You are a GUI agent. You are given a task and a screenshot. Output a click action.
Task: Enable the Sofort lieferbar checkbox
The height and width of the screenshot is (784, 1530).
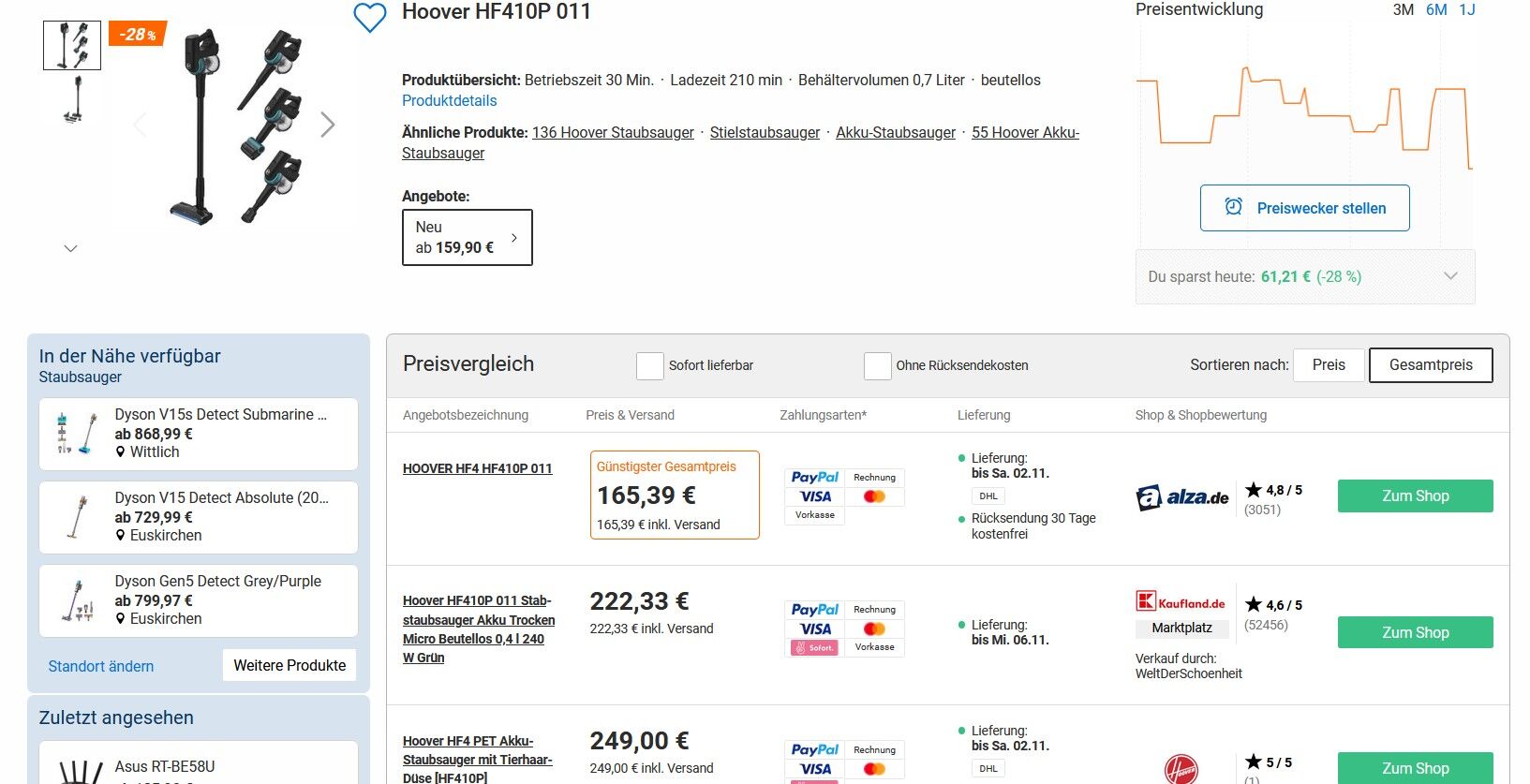pyautogui.click(x=649, y=365)
